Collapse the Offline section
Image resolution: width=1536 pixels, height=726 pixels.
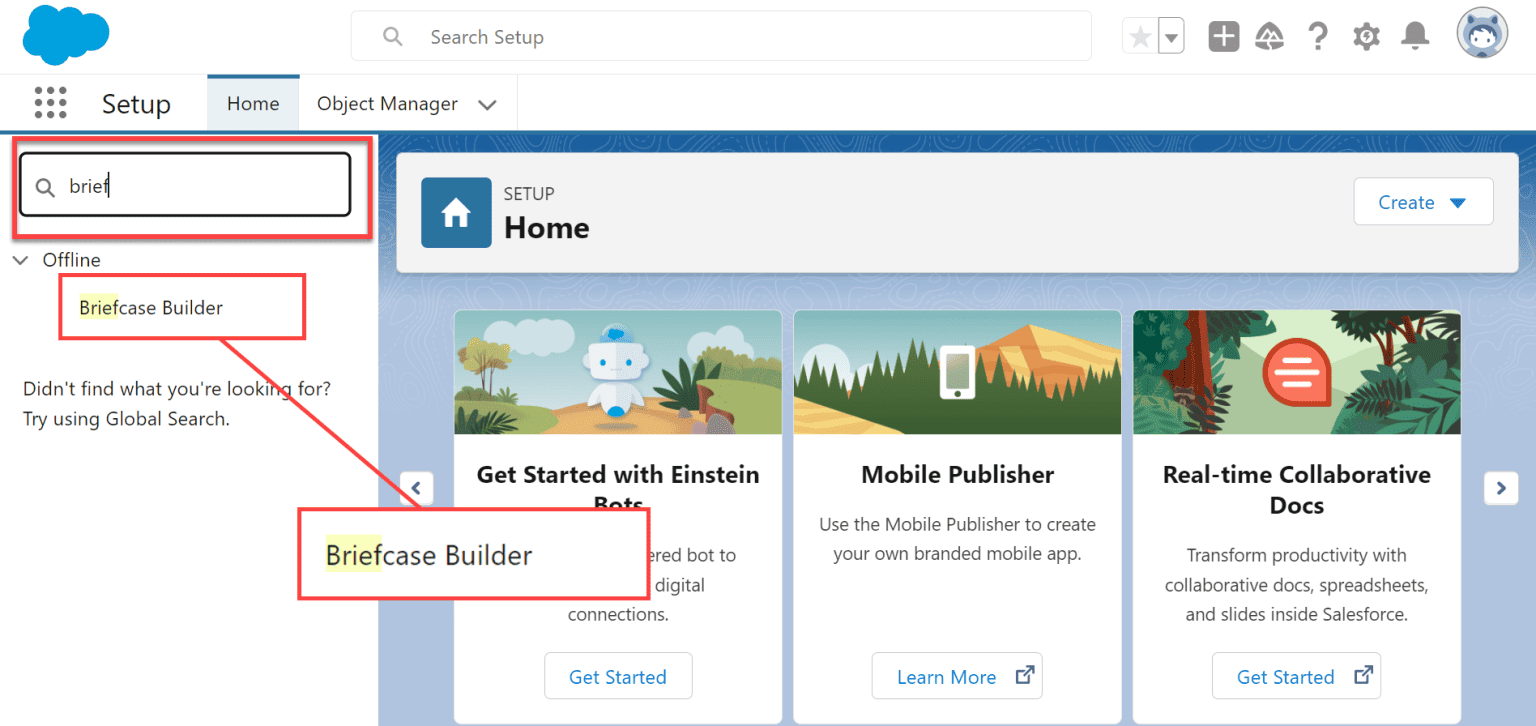point(20,259)
